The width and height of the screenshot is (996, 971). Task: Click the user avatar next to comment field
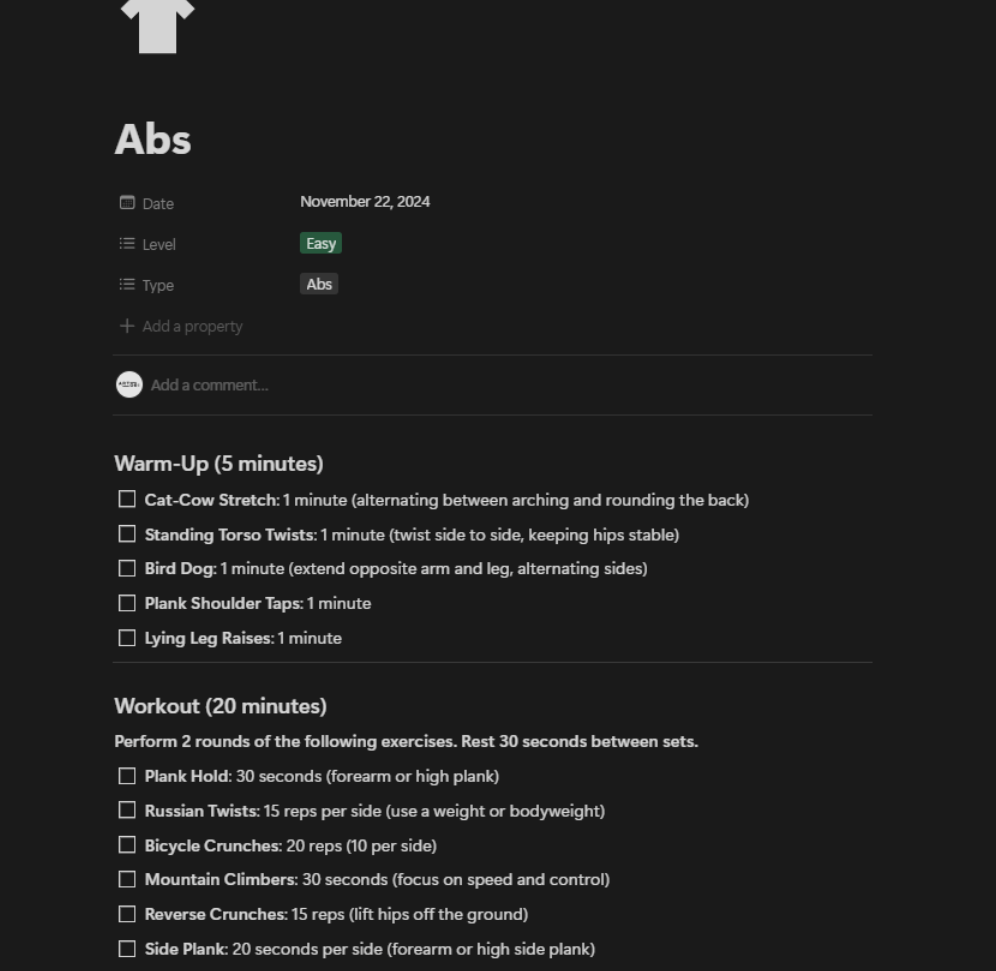click(x=129, y=384)
